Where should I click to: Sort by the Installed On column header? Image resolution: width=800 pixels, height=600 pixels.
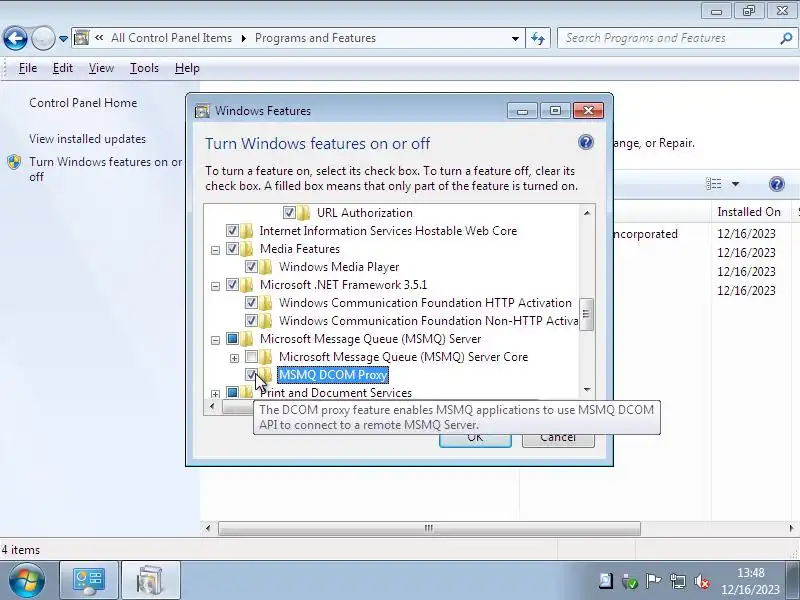(749, 212)
